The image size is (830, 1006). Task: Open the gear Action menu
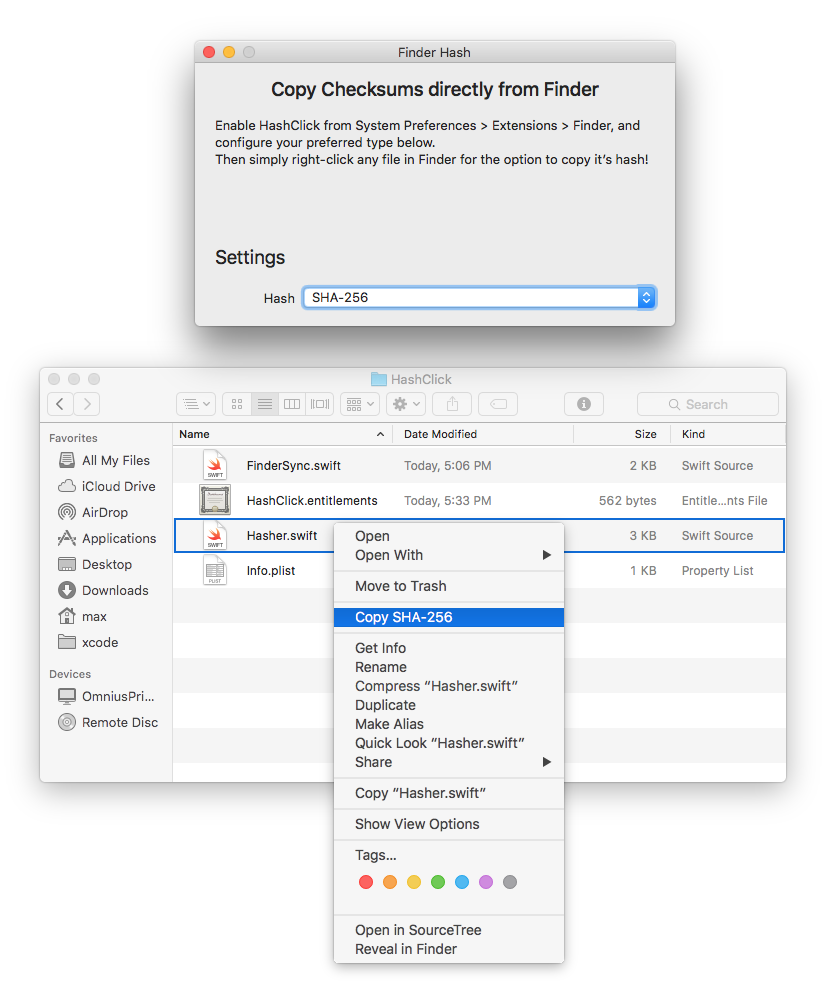406,404
